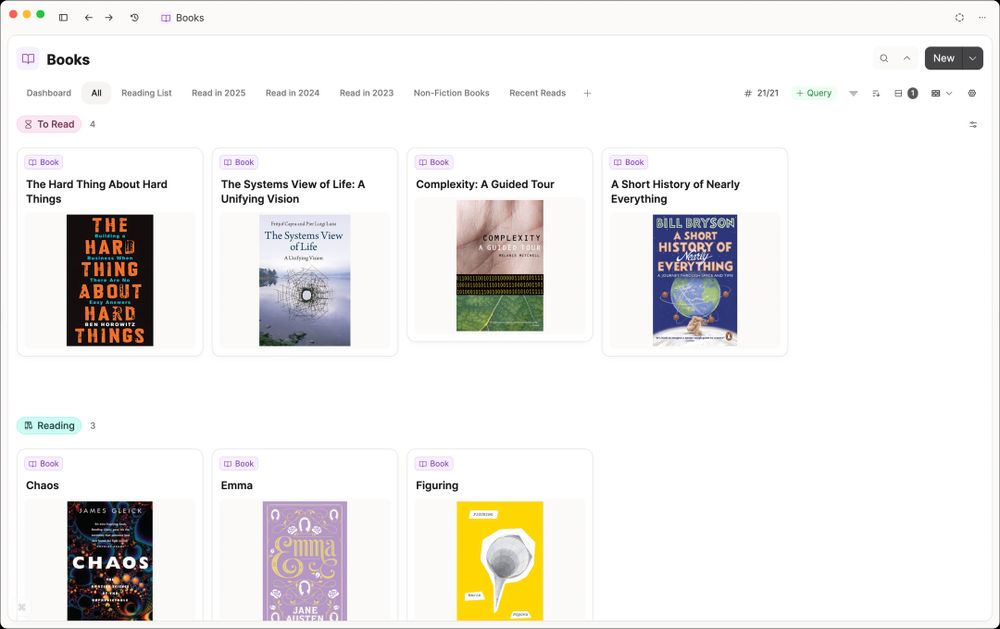Click Book tag on Hard Thing card
Image resolution: width=1000 pixels, height=629 pixels.
(x=43, y=162)
